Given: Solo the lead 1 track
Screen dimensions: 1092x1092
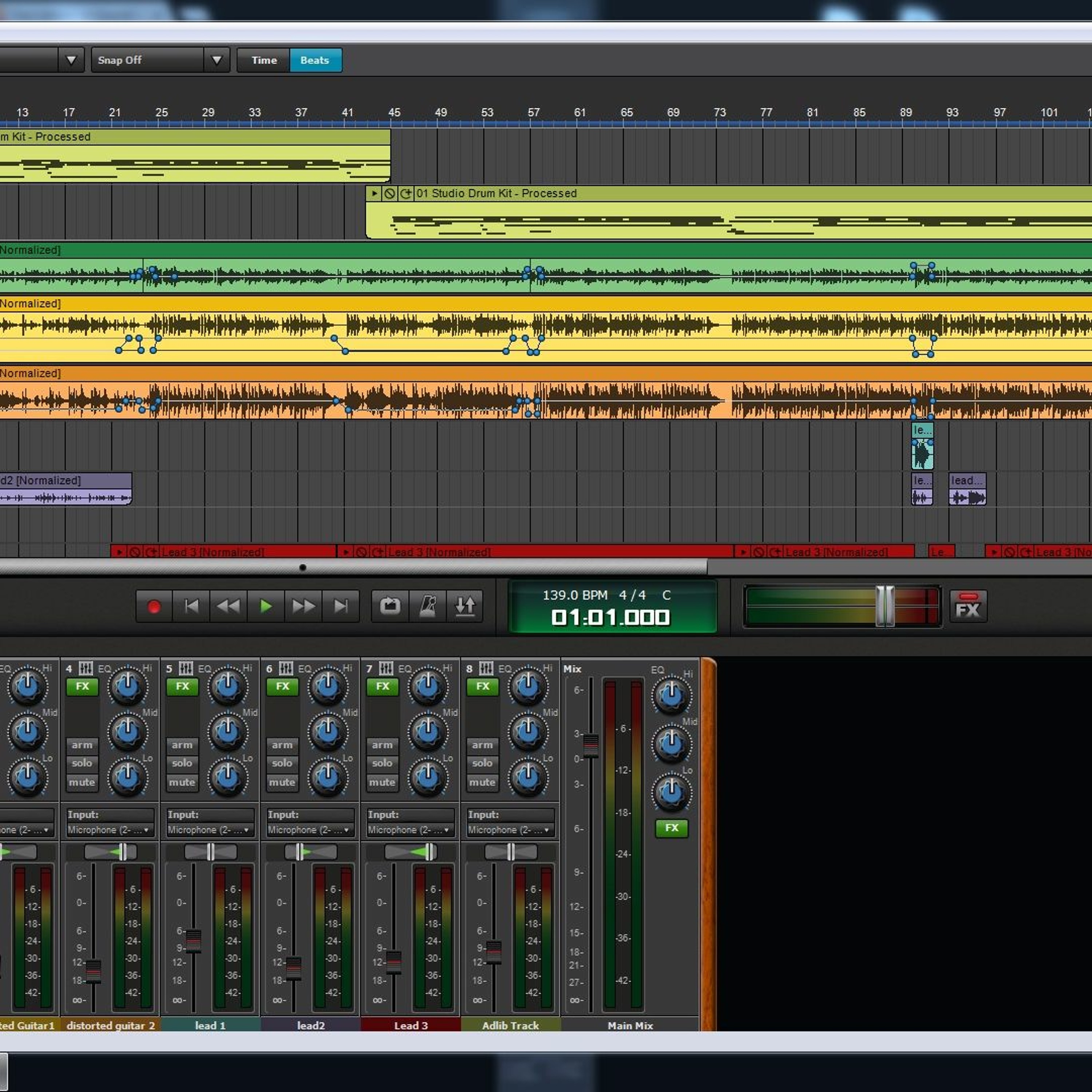Looking at the screenshot, I should 182,763.
